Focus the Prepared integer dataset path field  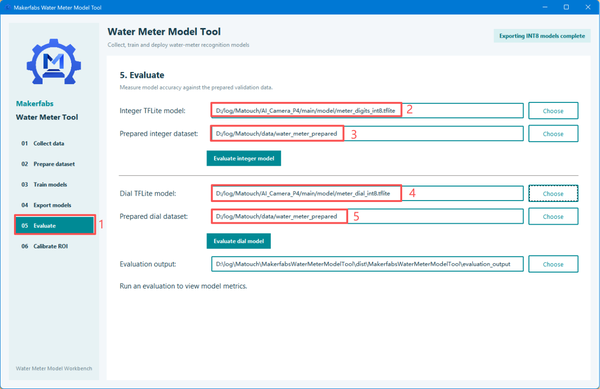tap(367, 133)
